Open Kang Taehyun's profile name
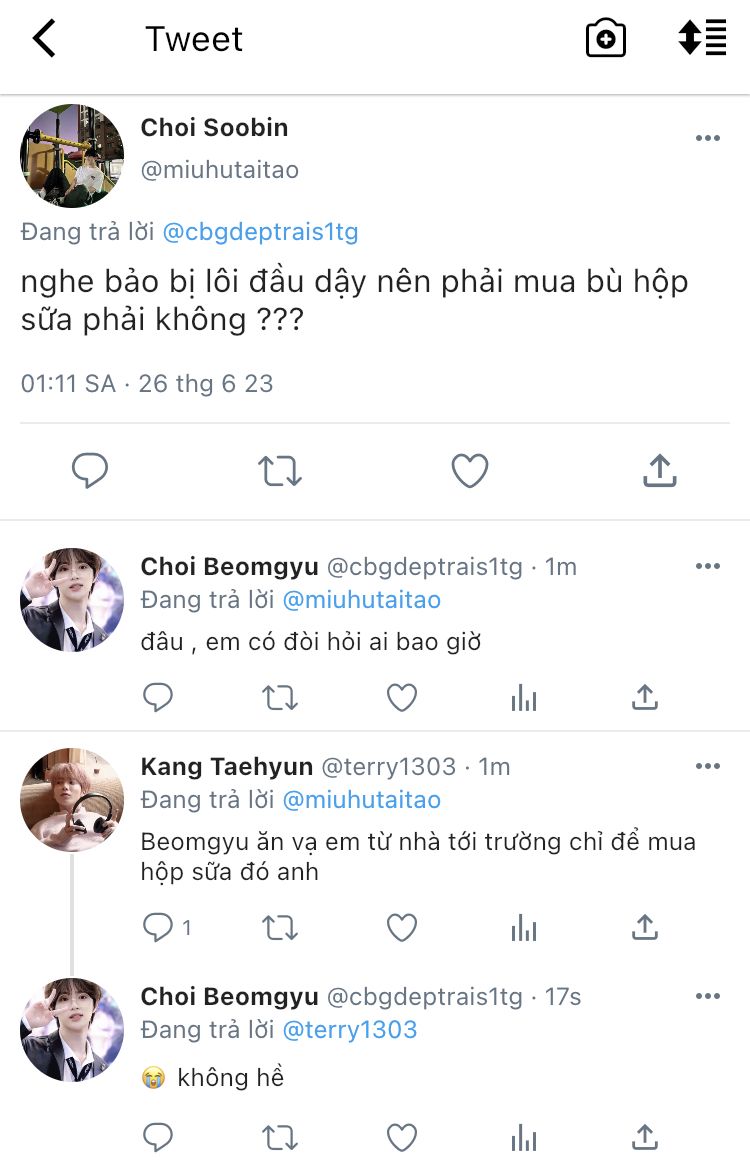This screenshot has height=1167, width=750. 225,767
